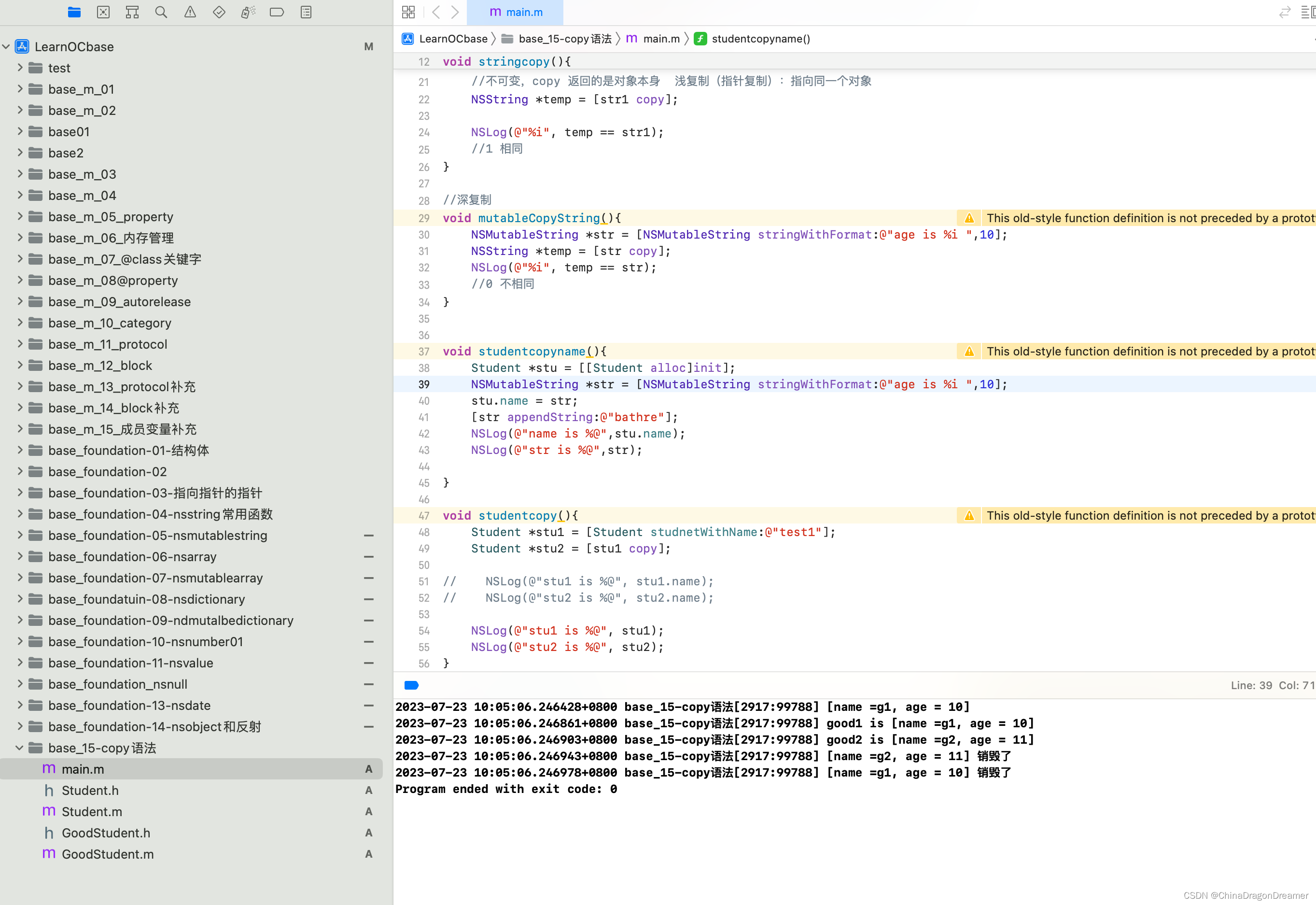Toggle the editor options lines icon
Viewport: 1316px width, 905px height.
[1306, 12]
